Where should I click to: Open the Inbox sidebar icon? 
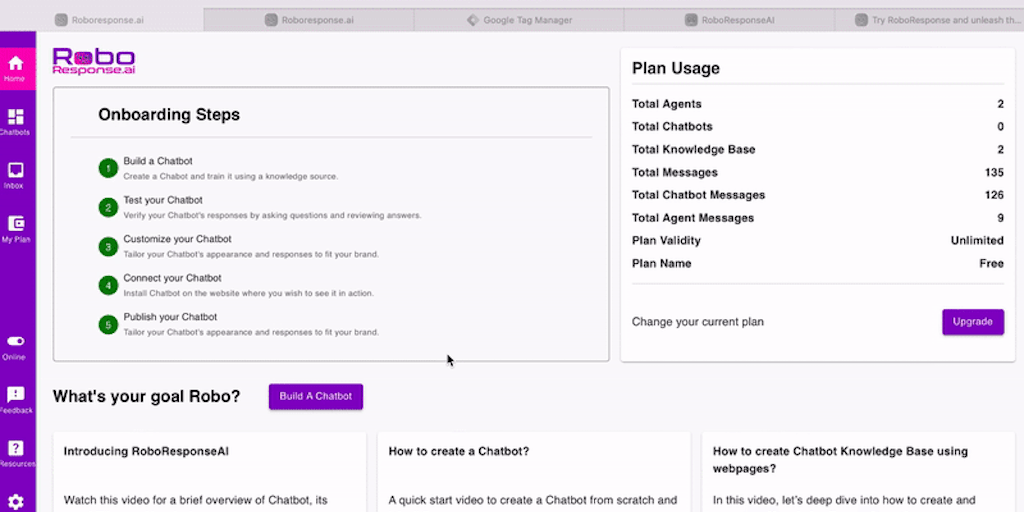[x=16, y=173]
